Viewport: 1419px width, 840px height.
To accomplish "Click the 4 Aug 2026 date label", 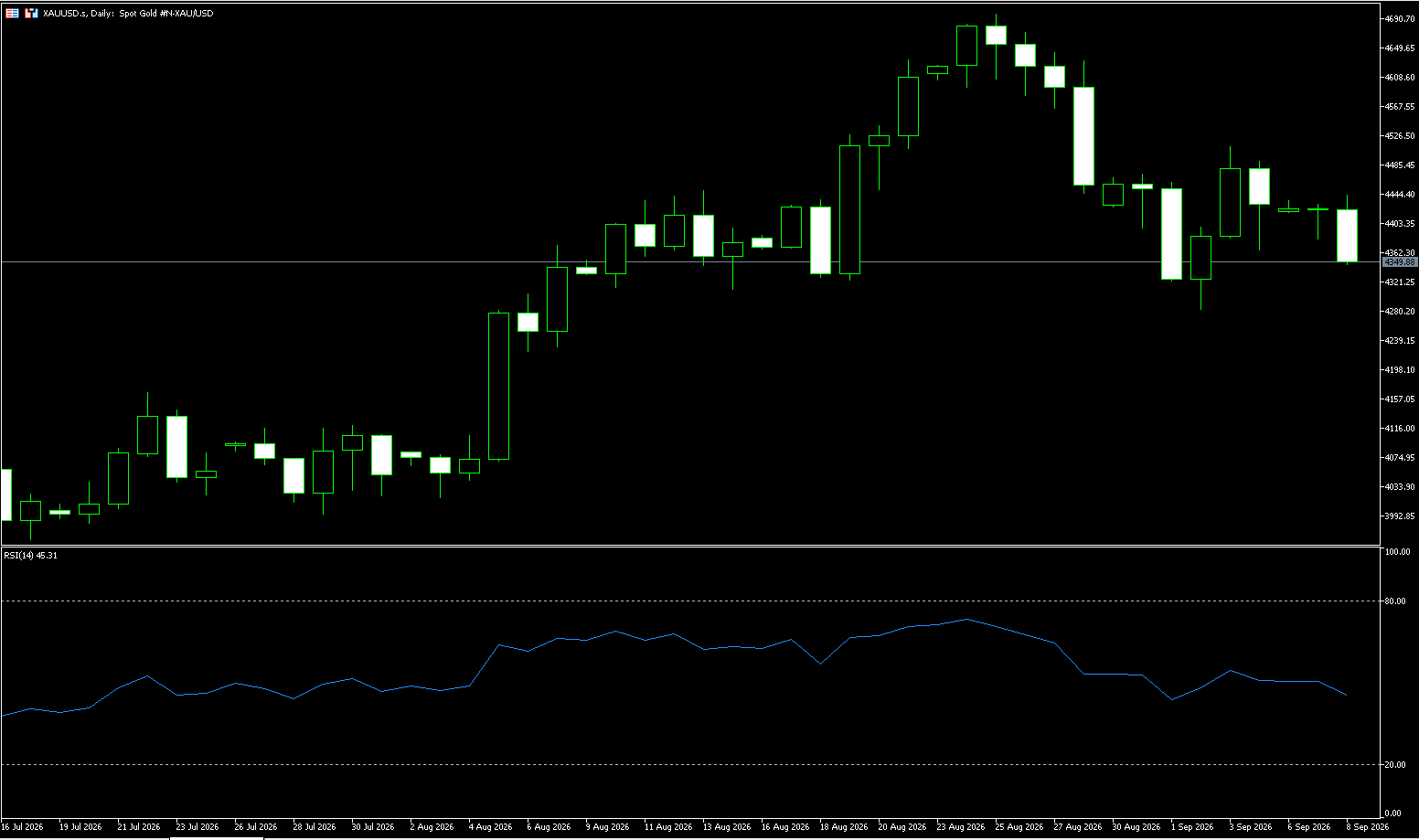I will coord(491,827).
